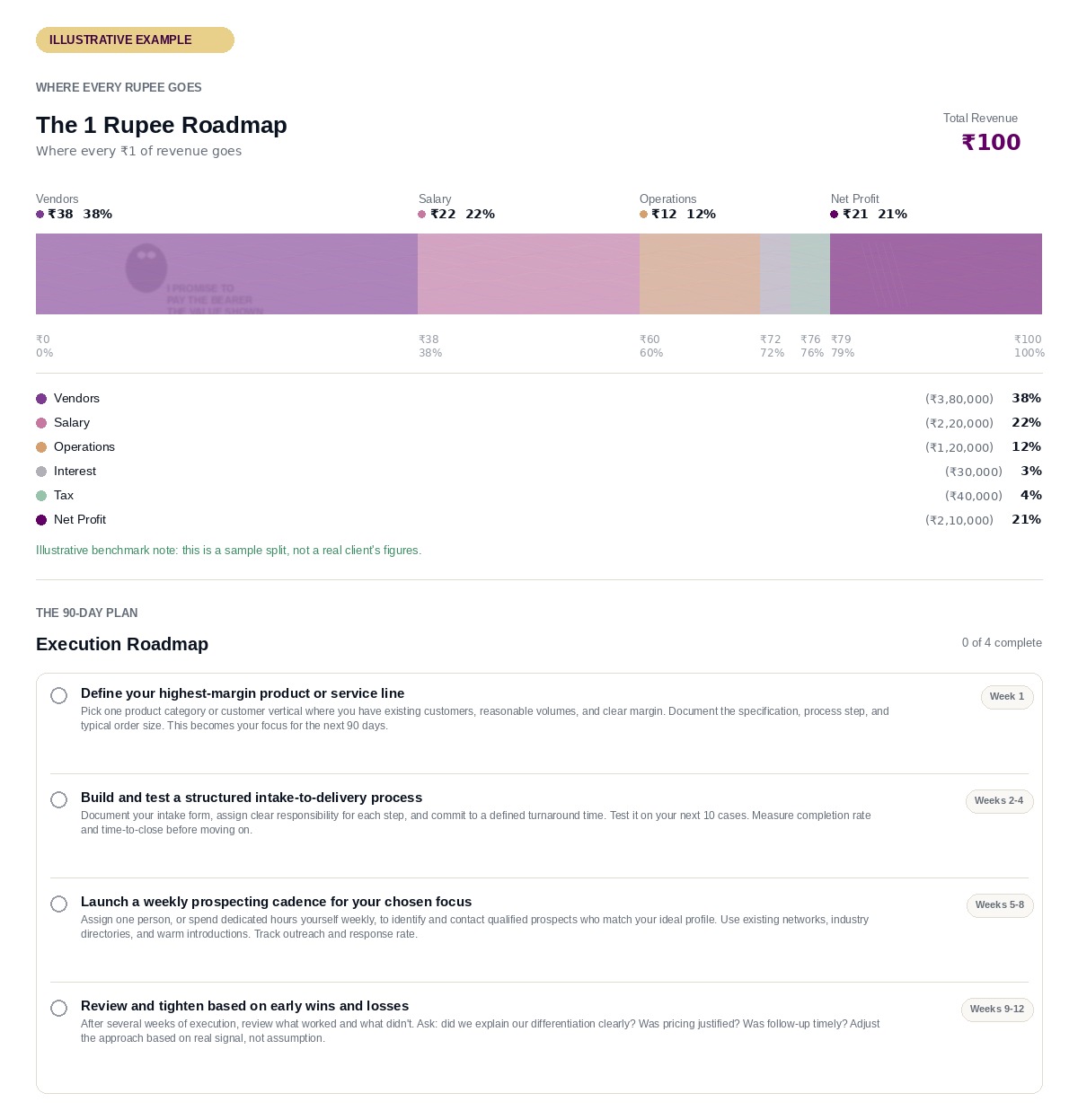The width and height of the screenshot is (1078, 1120).
Task: Click the '0 of 4 complete' counter
Action: (1002, 643)
